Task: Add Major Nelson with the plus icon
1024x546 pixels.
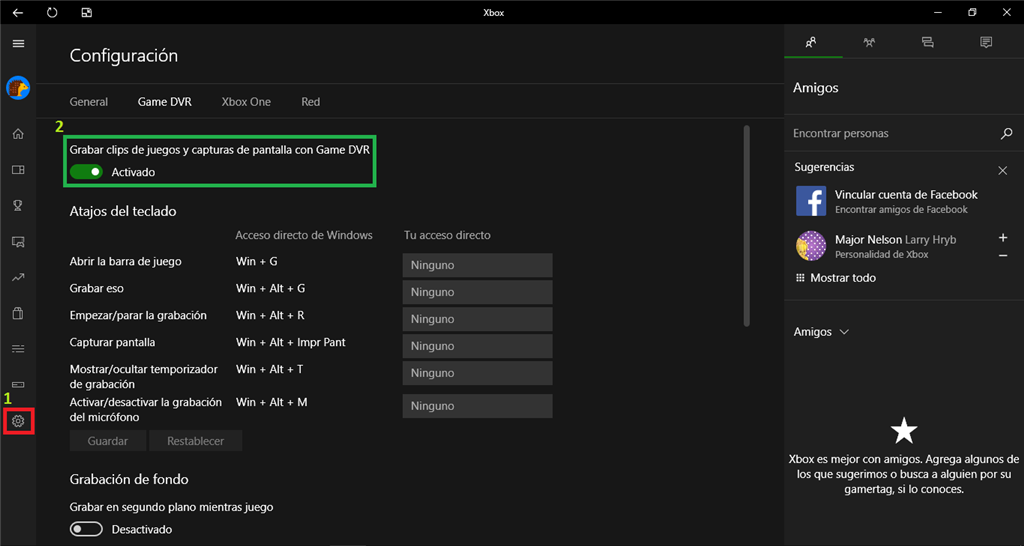Action: [1003, 238]
